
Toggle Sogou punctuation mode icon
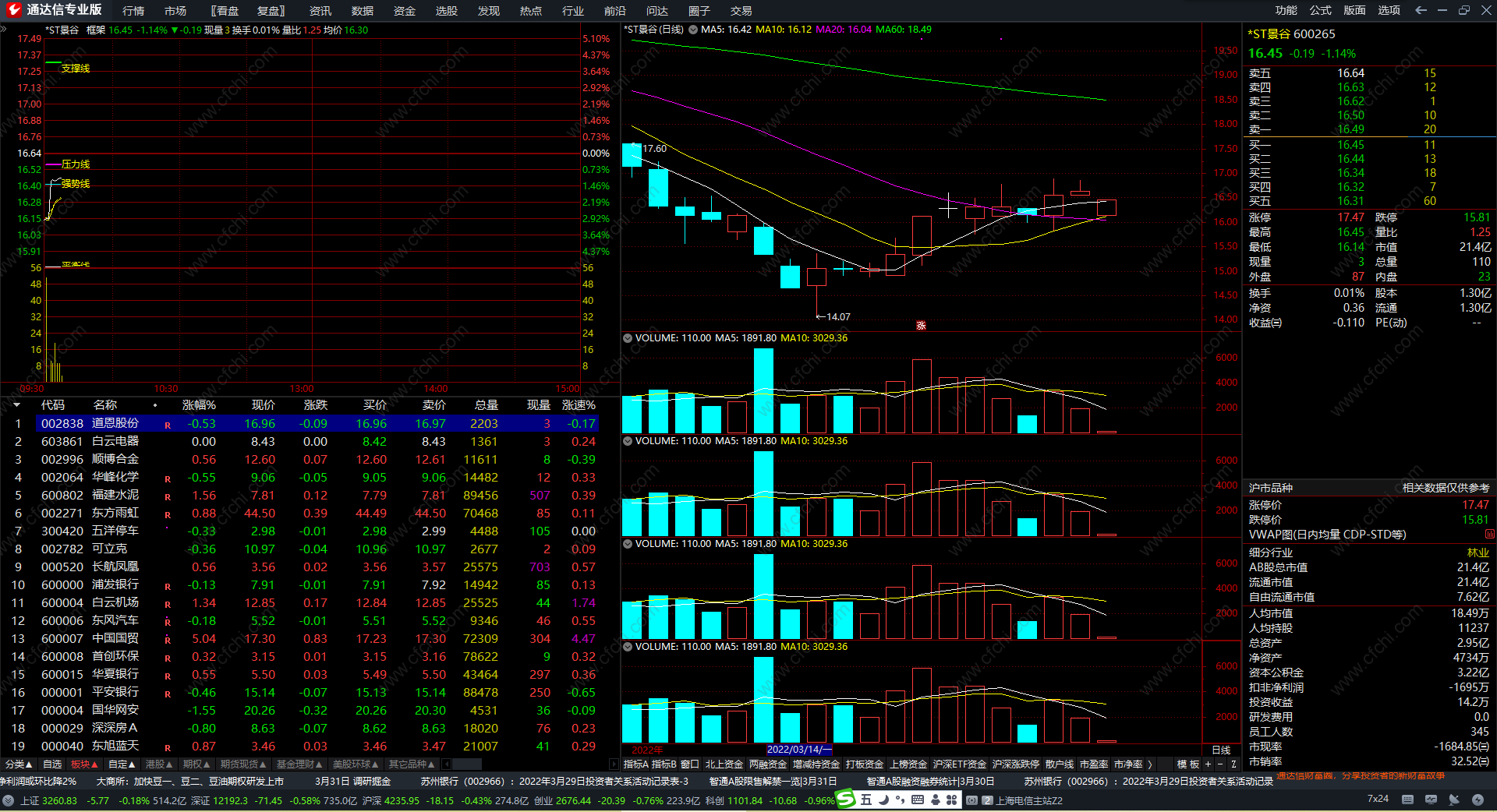[901, 800]
